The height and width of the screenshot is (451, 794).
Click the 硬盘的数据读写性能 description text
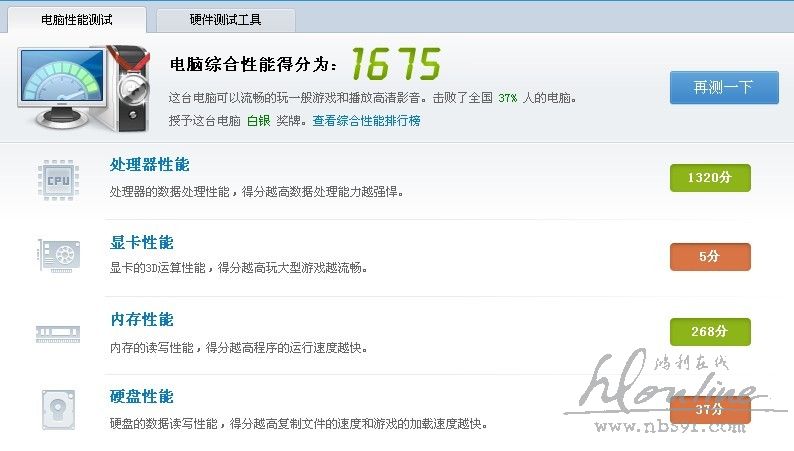(x=298, y=424)
